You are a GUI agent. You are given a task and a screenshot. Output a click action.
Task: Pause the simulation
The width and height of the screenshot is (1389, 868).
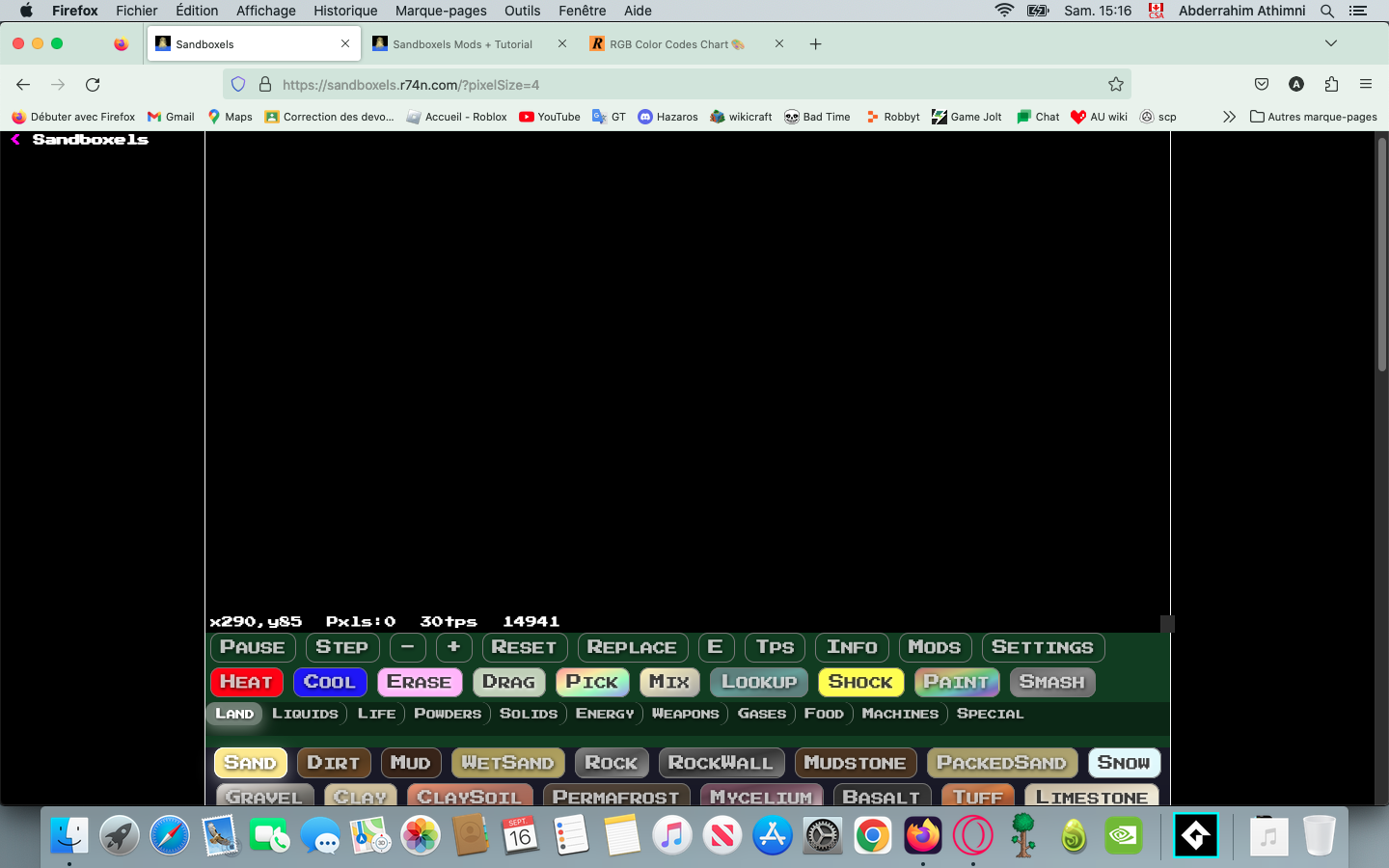coord(252,647)
